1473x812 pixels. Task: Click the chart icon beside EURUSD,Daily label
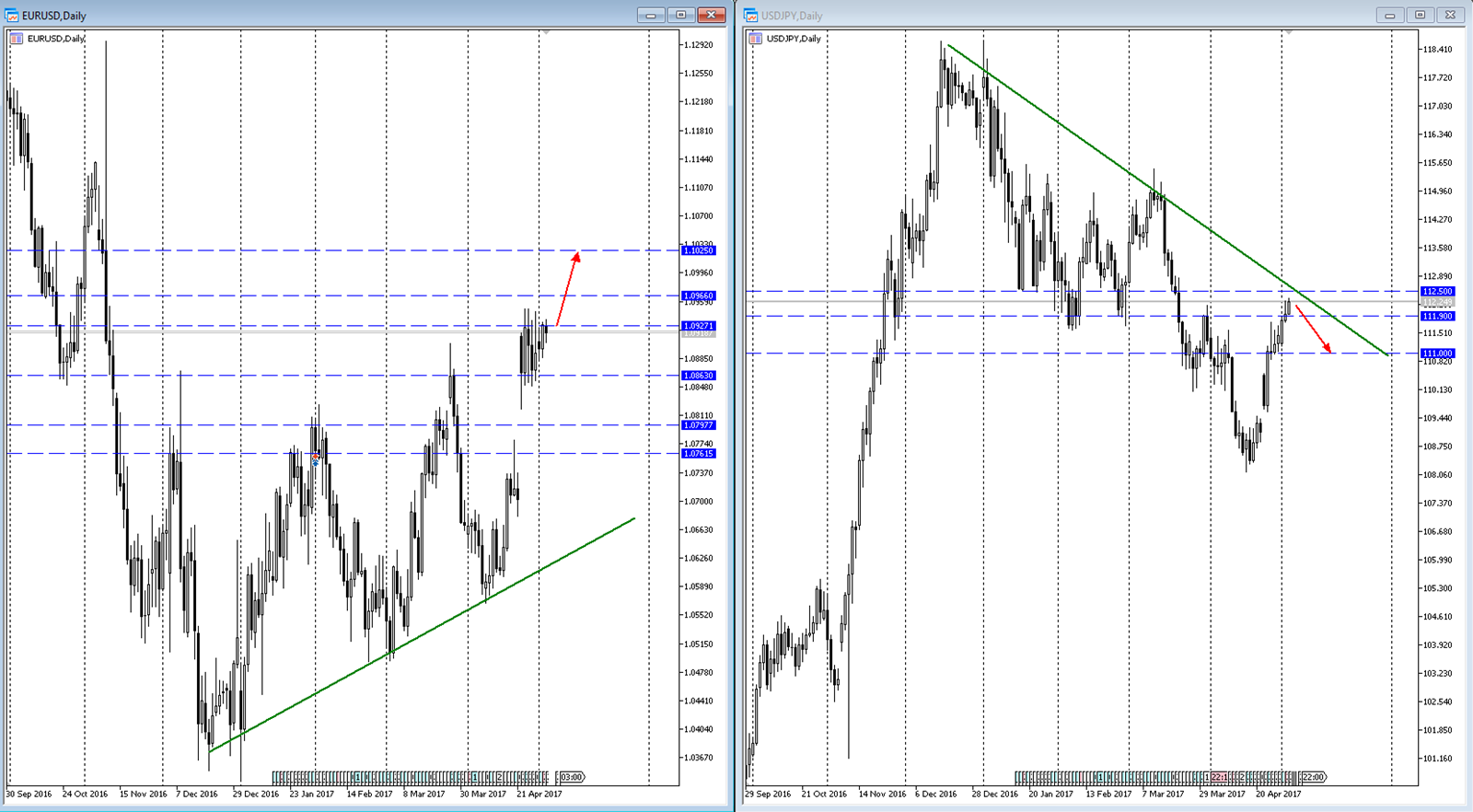(17, 39)
